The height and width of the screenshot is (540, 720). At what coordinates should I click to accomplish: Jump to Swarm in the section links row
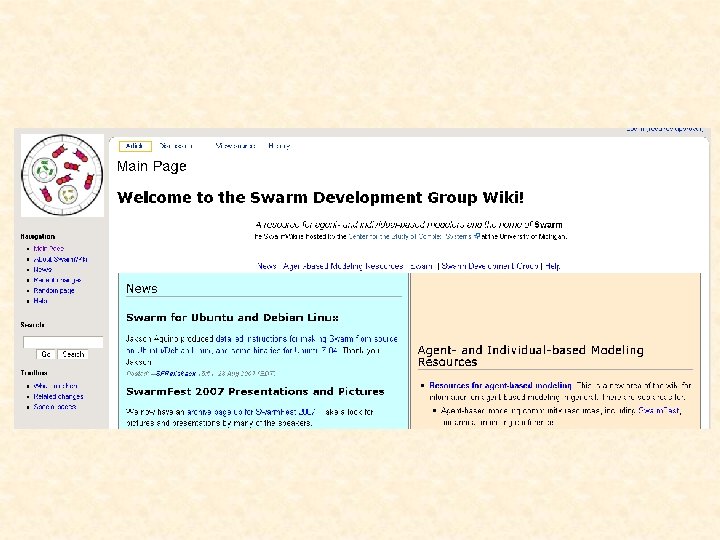(x=421, y=266)
